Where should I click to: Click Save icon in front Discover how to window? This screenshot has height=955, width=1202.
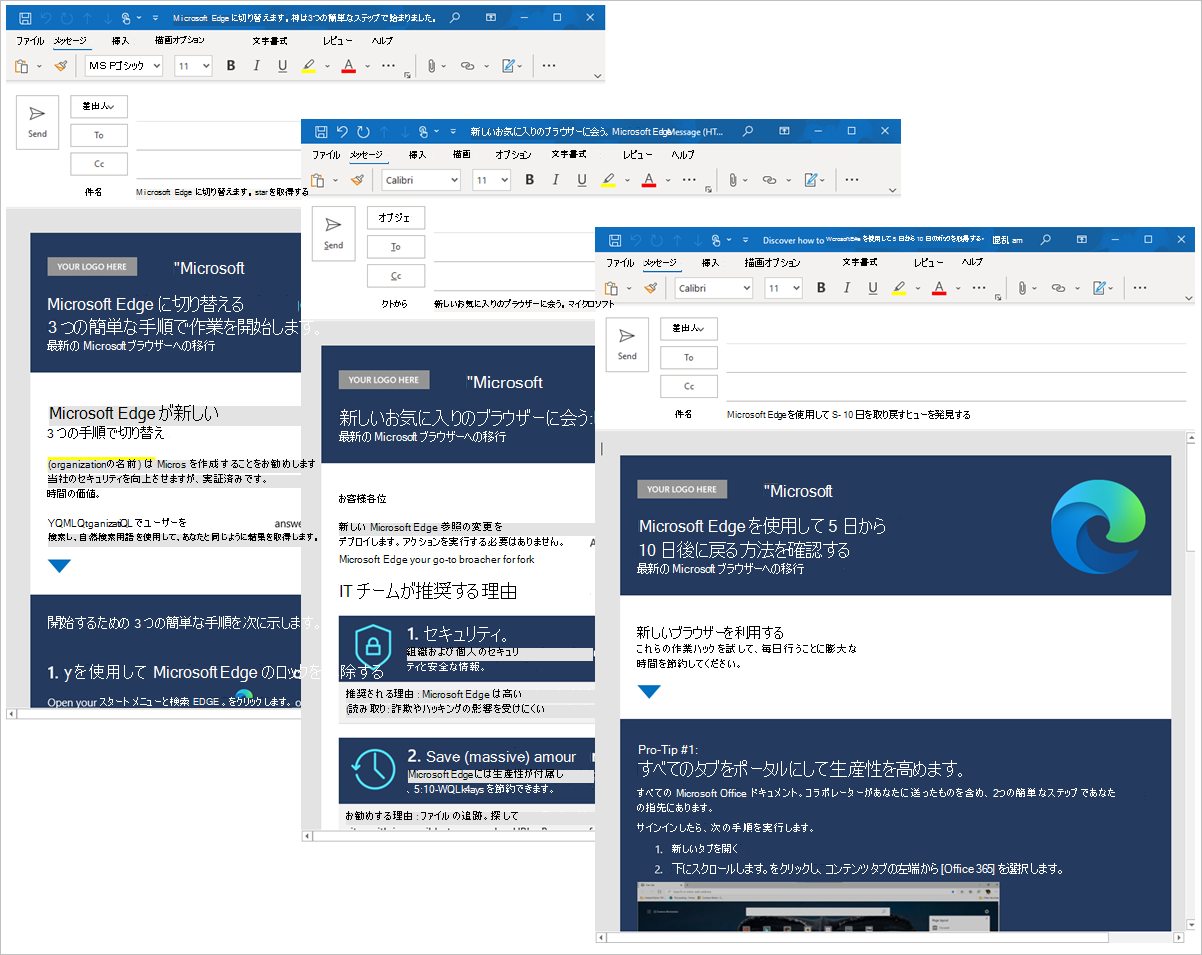point(615,240)
